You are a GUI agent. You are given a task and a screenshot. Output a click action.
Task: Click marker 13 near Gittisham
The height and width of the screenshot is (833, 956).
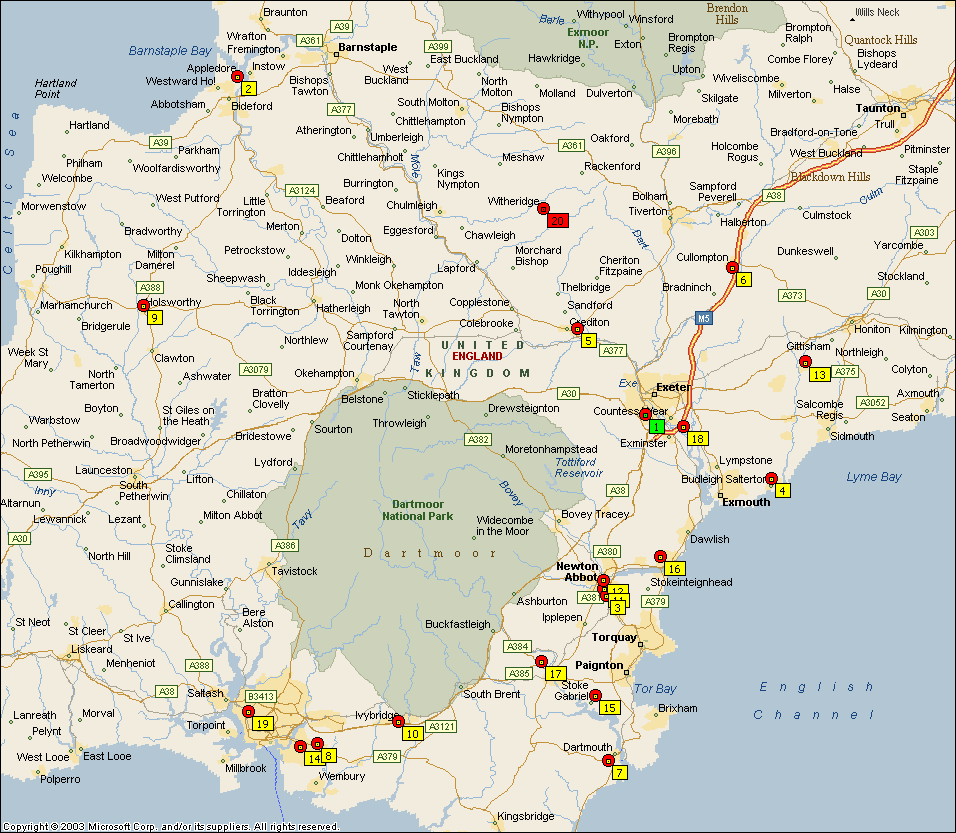pos(818,374)
